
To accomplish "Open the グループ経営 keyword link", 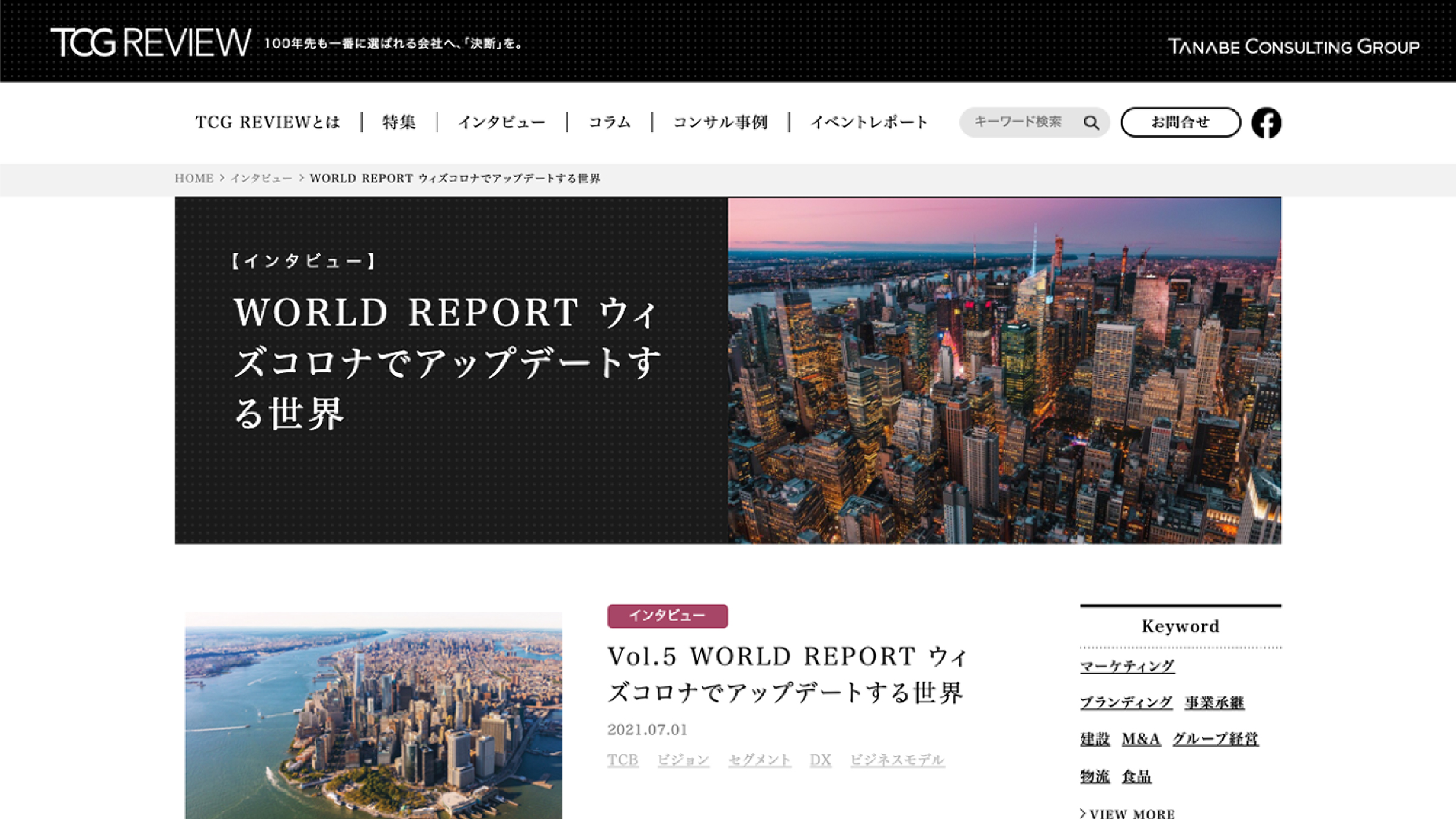I will (x=1215, y=739).
